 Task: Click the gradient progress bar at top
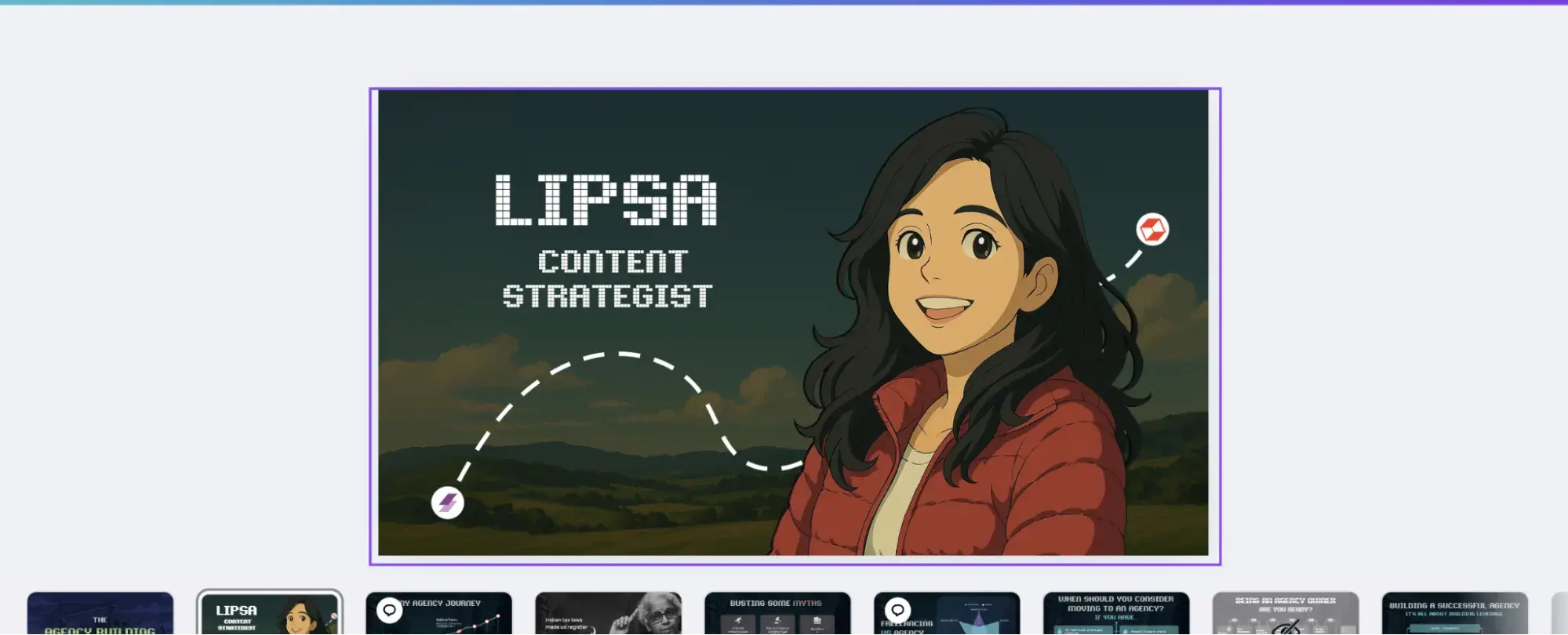pyautogui.click(x=784, y=2)
